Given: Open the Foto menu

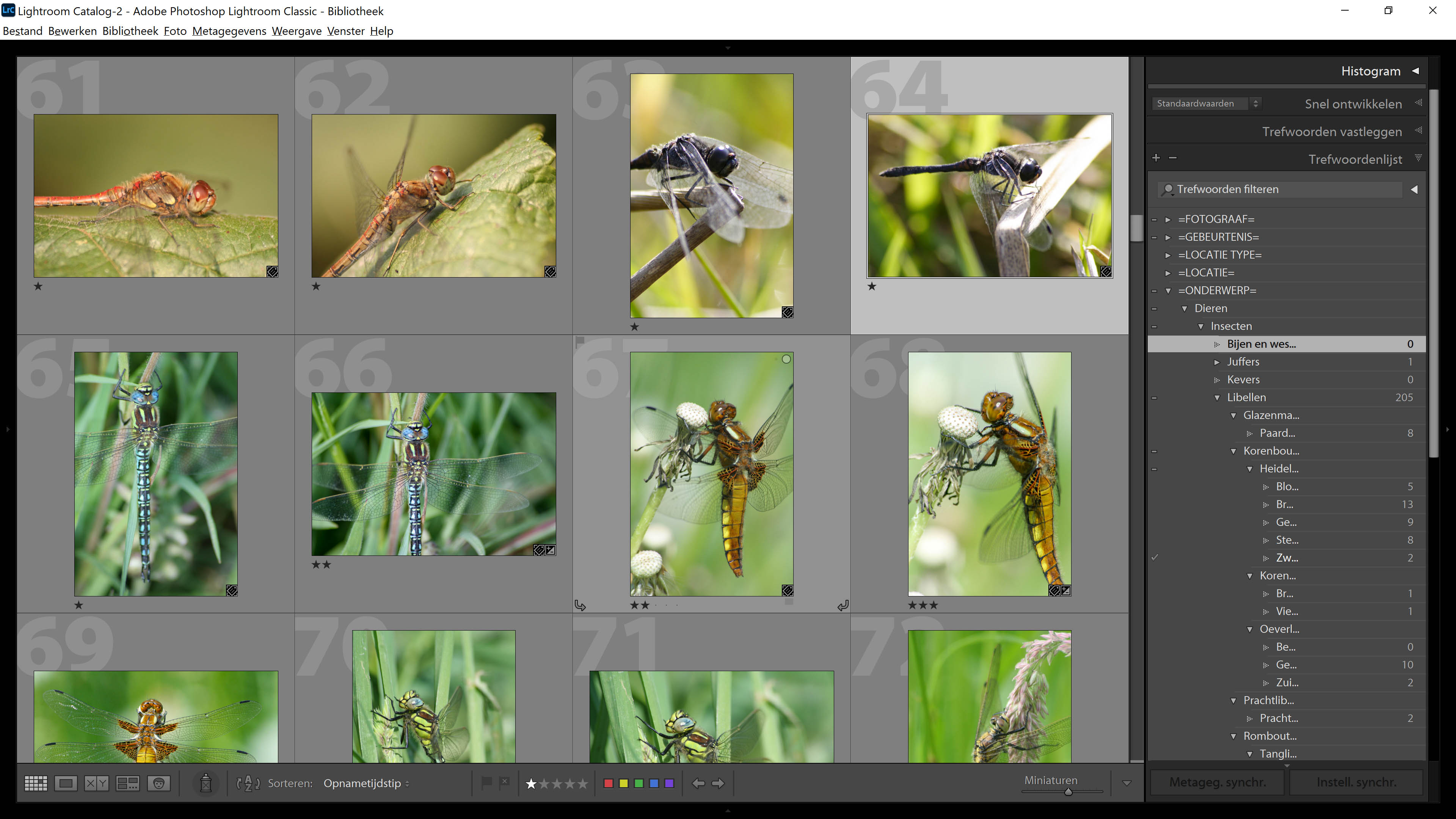Looking at the screenshot, I should pos(175,31).
